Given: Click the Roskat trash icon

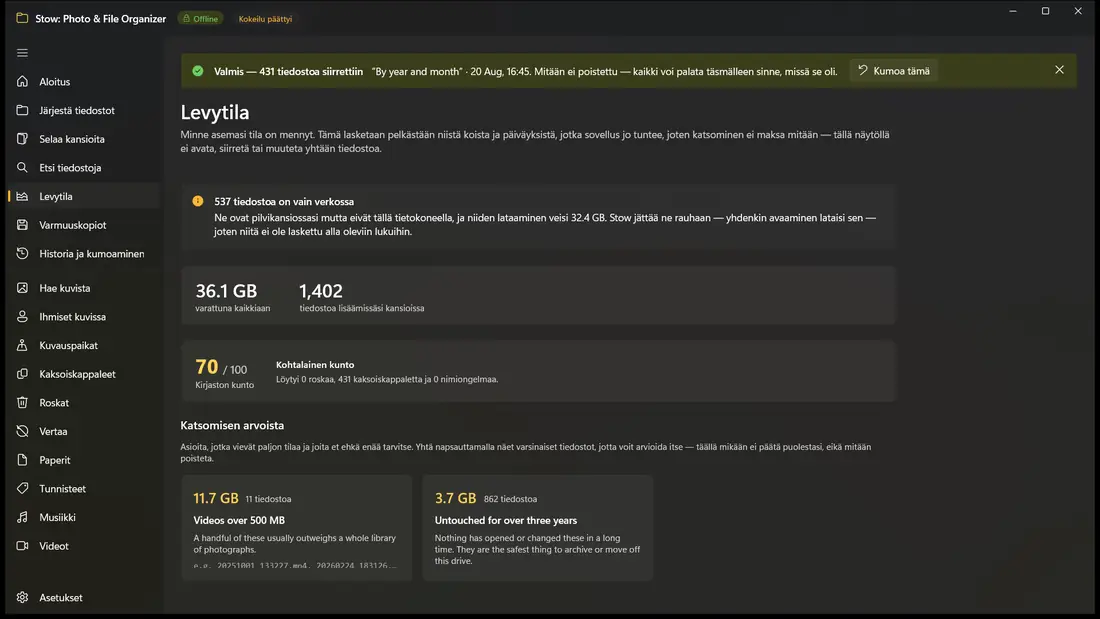Looking at the screenshot, I should coord(22,403).
